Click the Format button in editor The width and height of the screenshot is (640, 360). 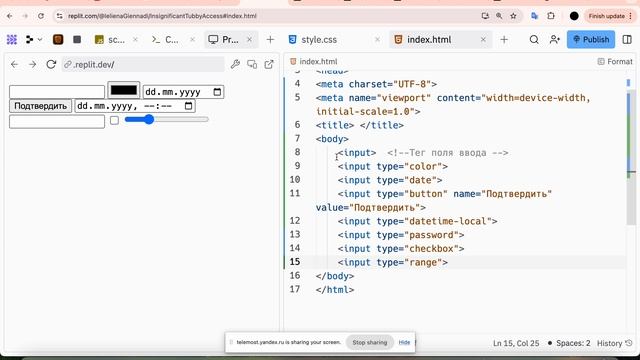tap(615, 62)
